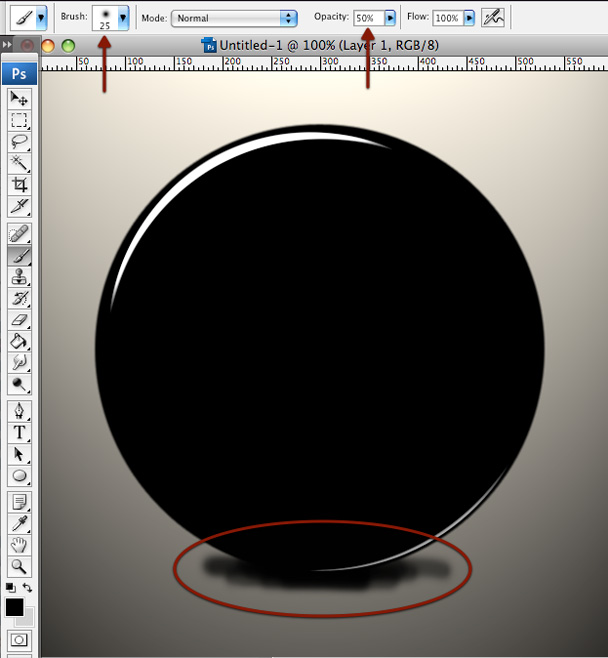Collapse the toolbox with double-arrow
Viewport: 608px width, 658px height.
[7, 44]
